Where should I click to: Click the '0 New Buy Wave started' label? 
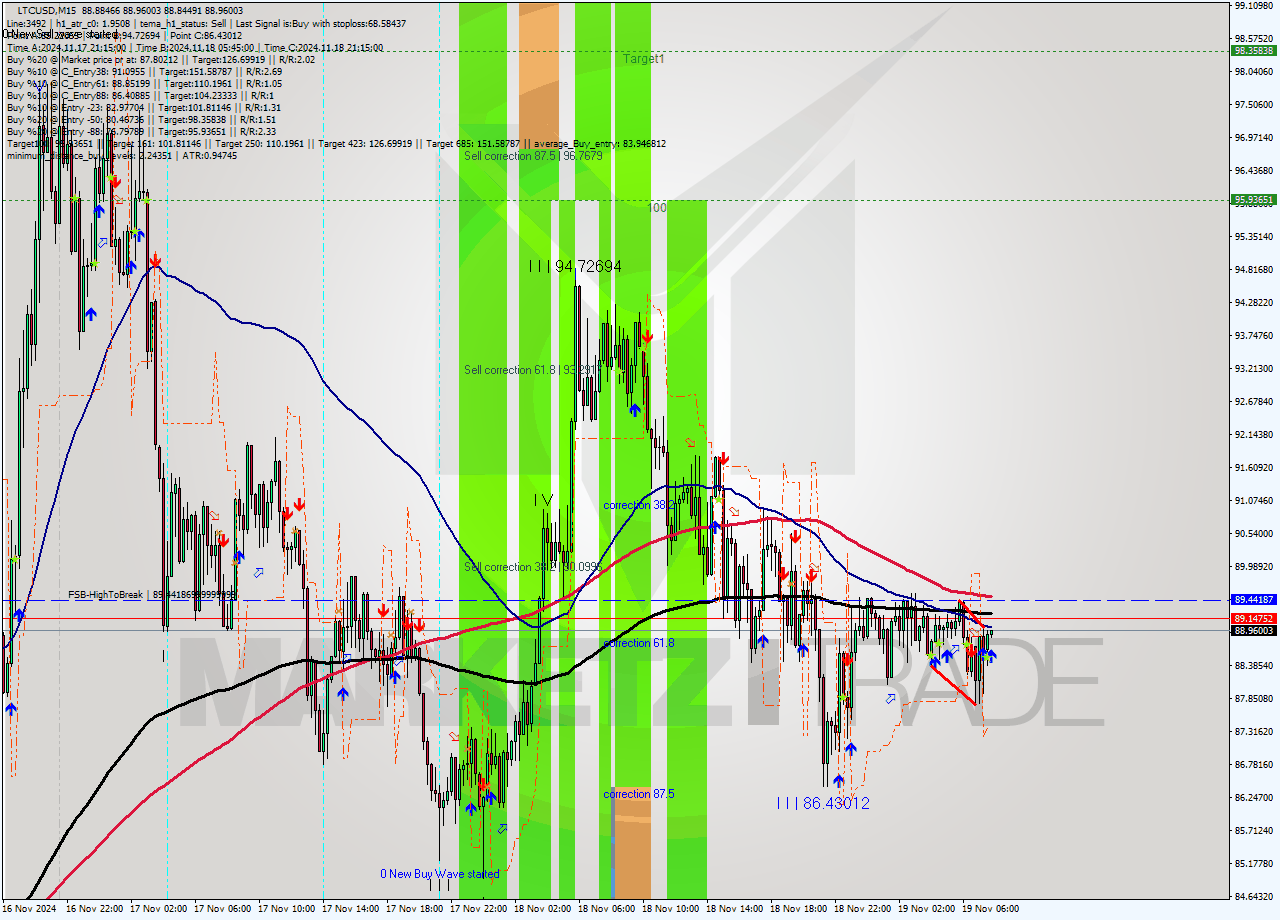[x=439, y=874]
